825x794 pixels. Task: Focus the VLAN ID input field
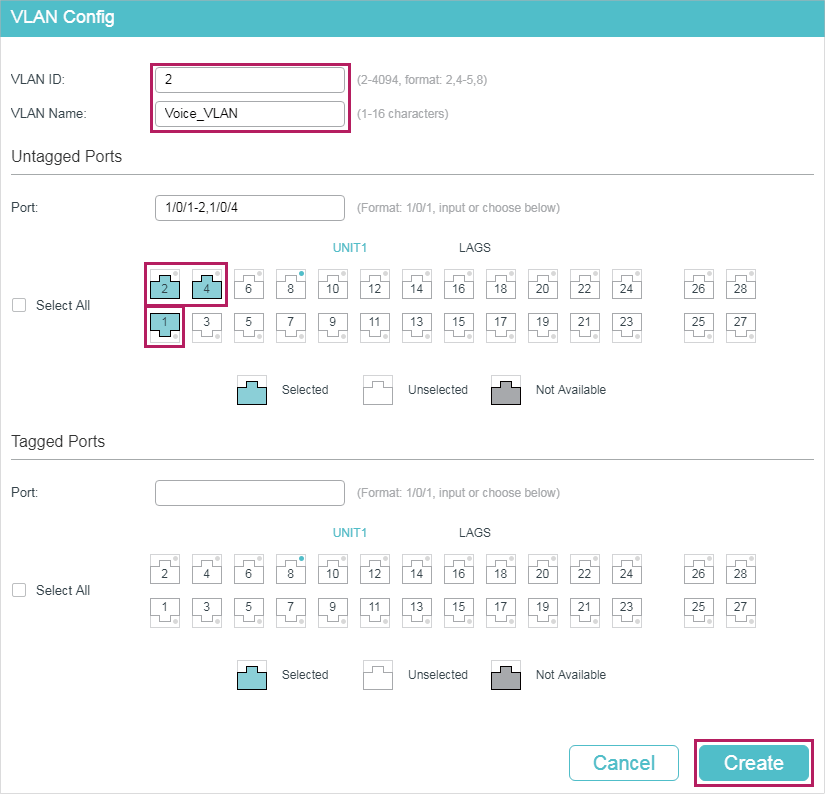click(x=250, y=80)
